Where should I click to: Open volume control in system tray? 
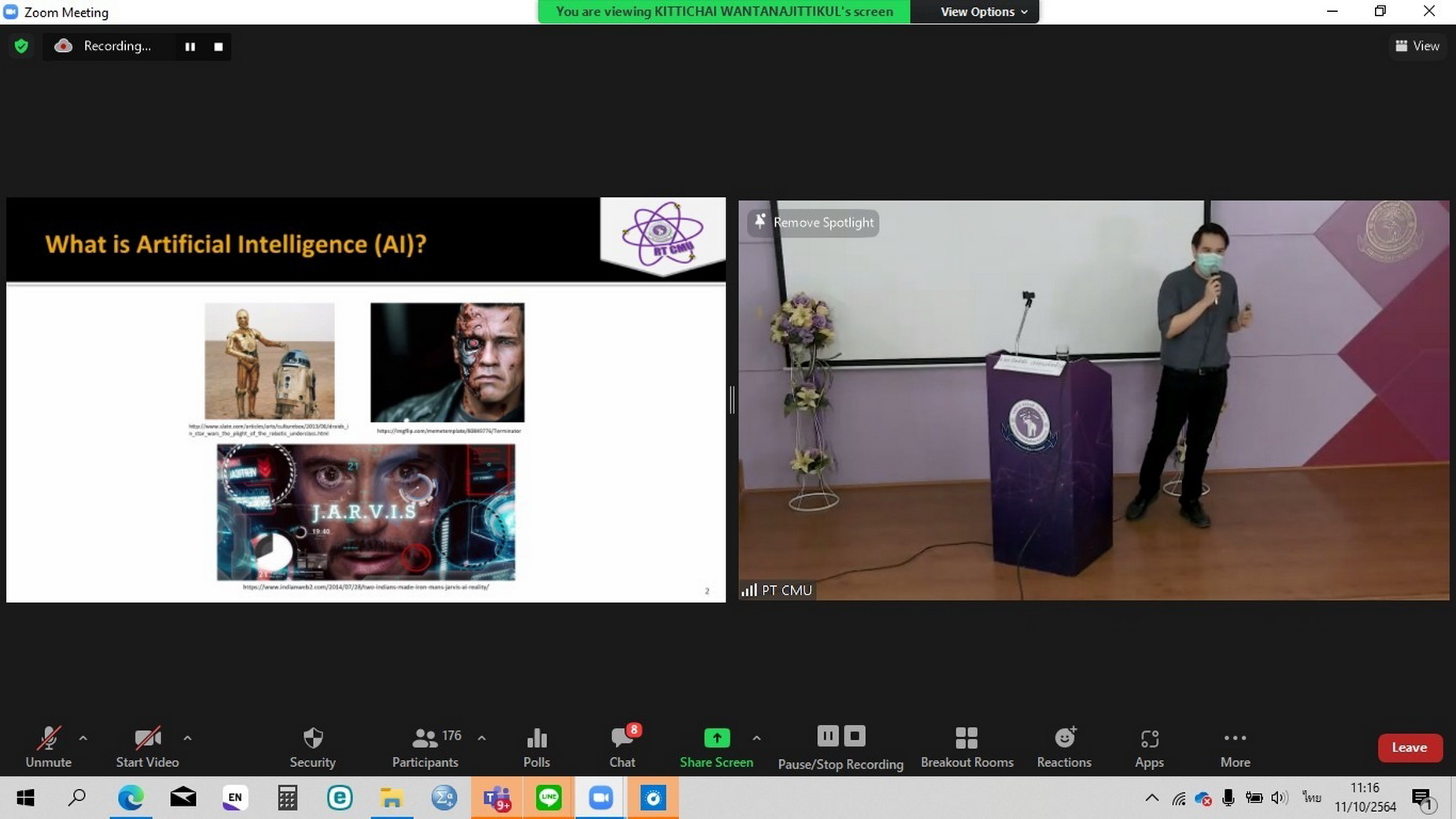pyautogui.click(x=1280, y=798)
